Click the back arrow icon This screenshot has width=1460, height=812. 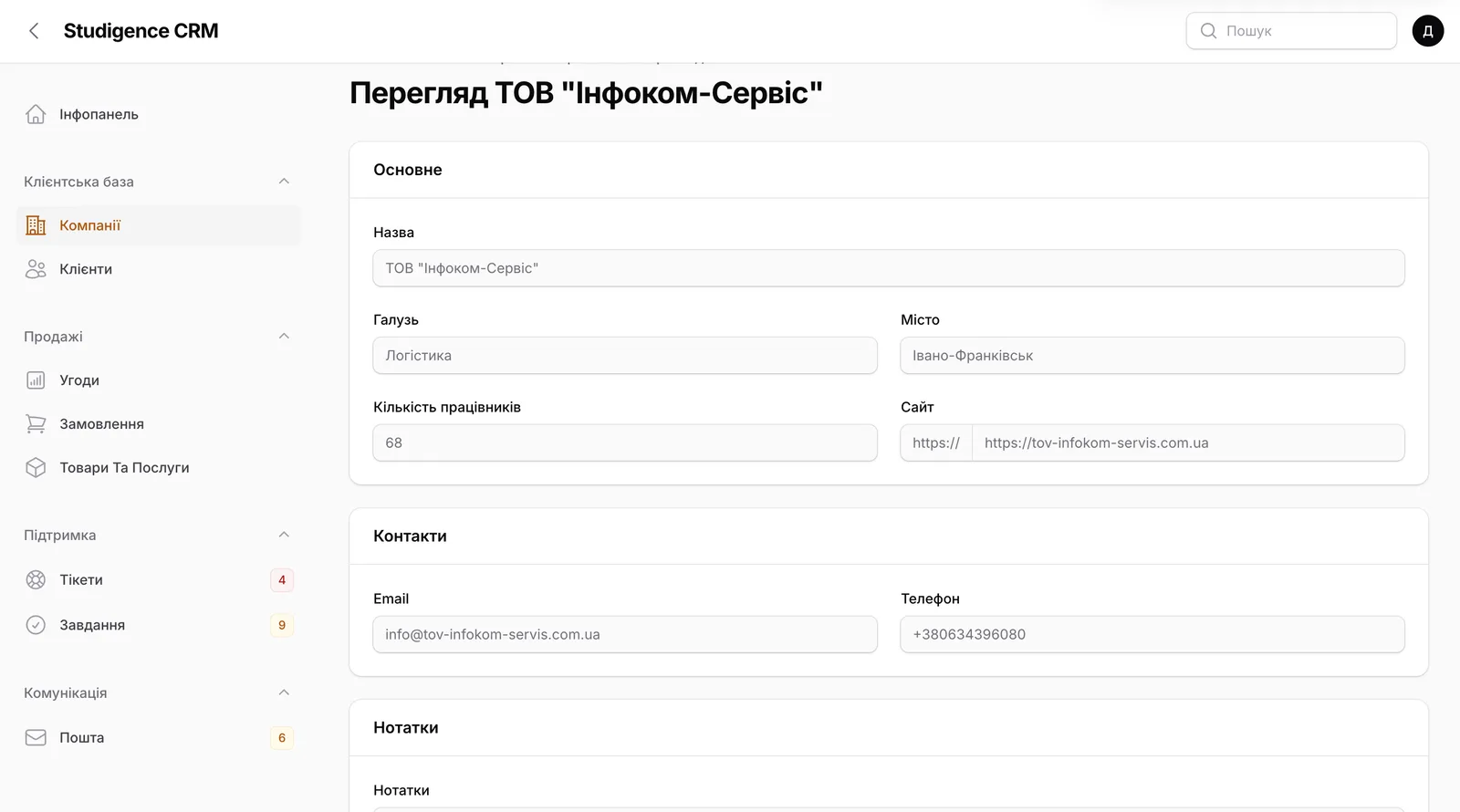pos(34,31)
